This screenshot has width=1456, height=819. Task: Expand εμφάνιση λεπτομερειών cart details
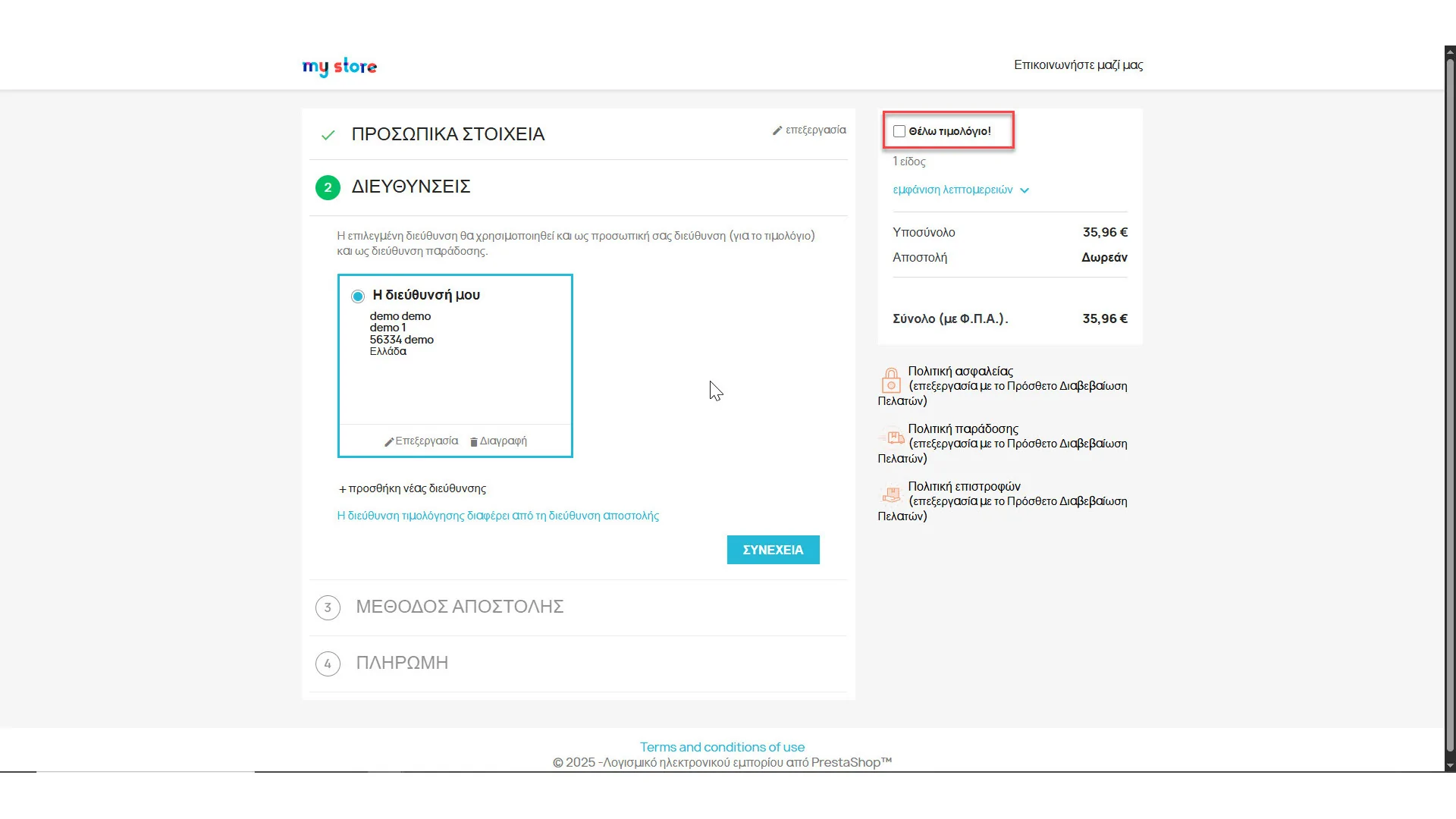click(x=952, y=190)
